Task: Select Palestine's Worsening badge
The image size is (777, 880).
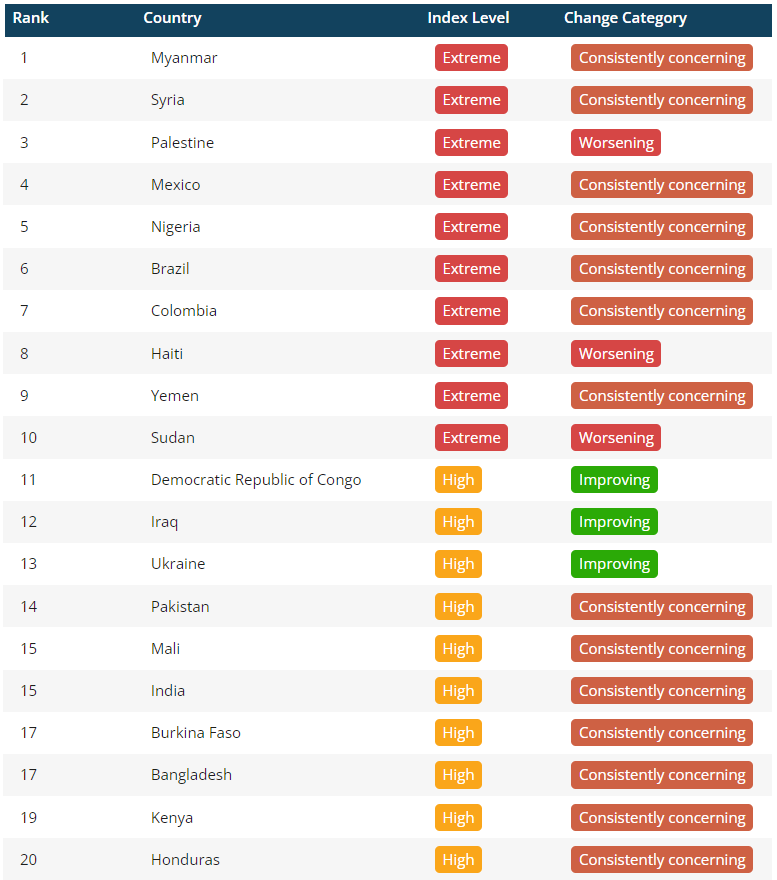Action: click(x=616, y=143)
